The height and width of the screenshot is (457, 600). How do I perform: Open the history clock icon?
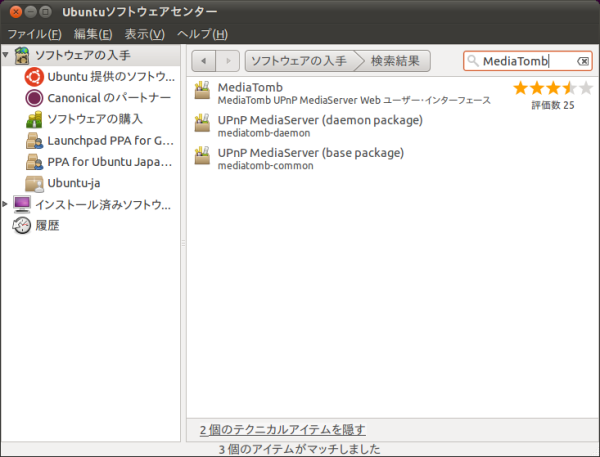click(21, 226)
